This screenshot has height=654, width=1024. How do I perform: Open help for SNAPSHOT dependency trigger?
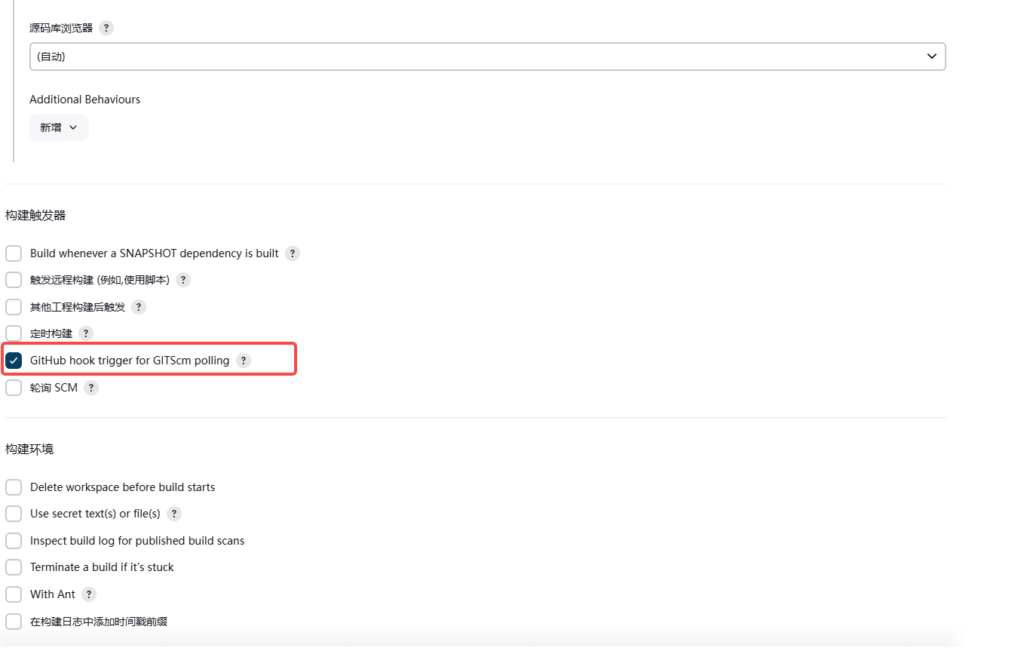tap(293, 253)
